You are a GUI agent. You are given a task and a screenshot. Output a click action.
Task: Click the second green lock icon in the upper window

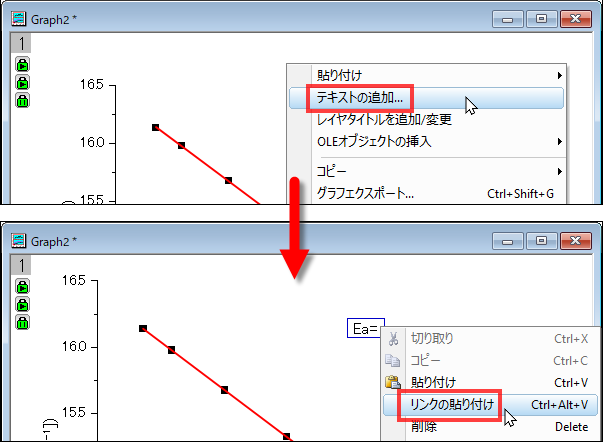[22, 83]
